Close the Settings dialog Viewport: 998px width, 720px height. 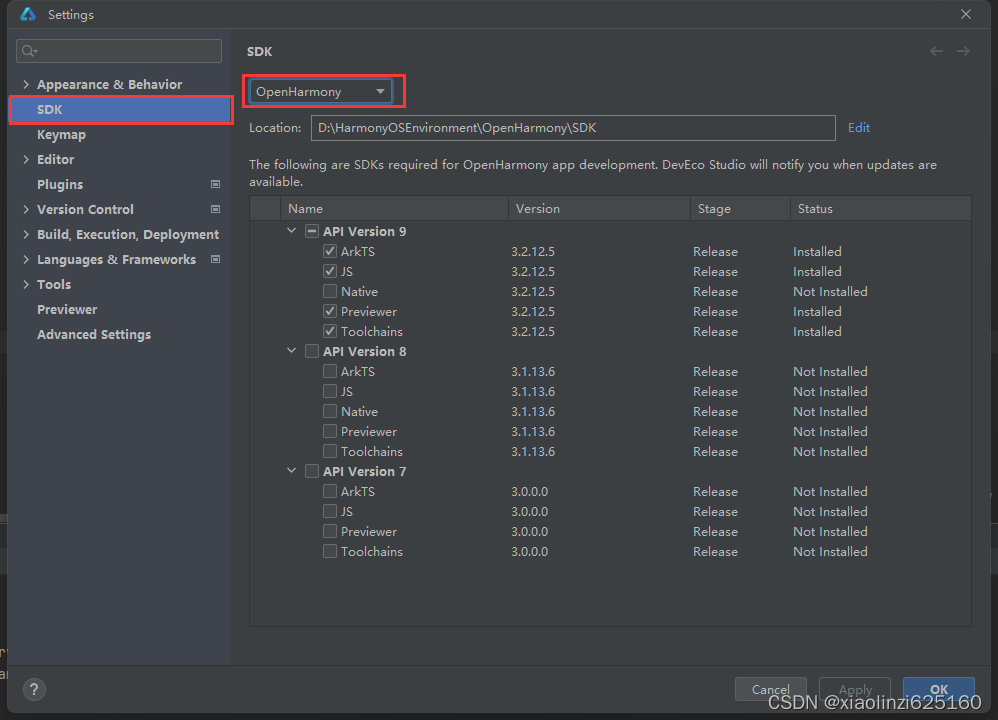pyautogui.click(x=966, y=14)
